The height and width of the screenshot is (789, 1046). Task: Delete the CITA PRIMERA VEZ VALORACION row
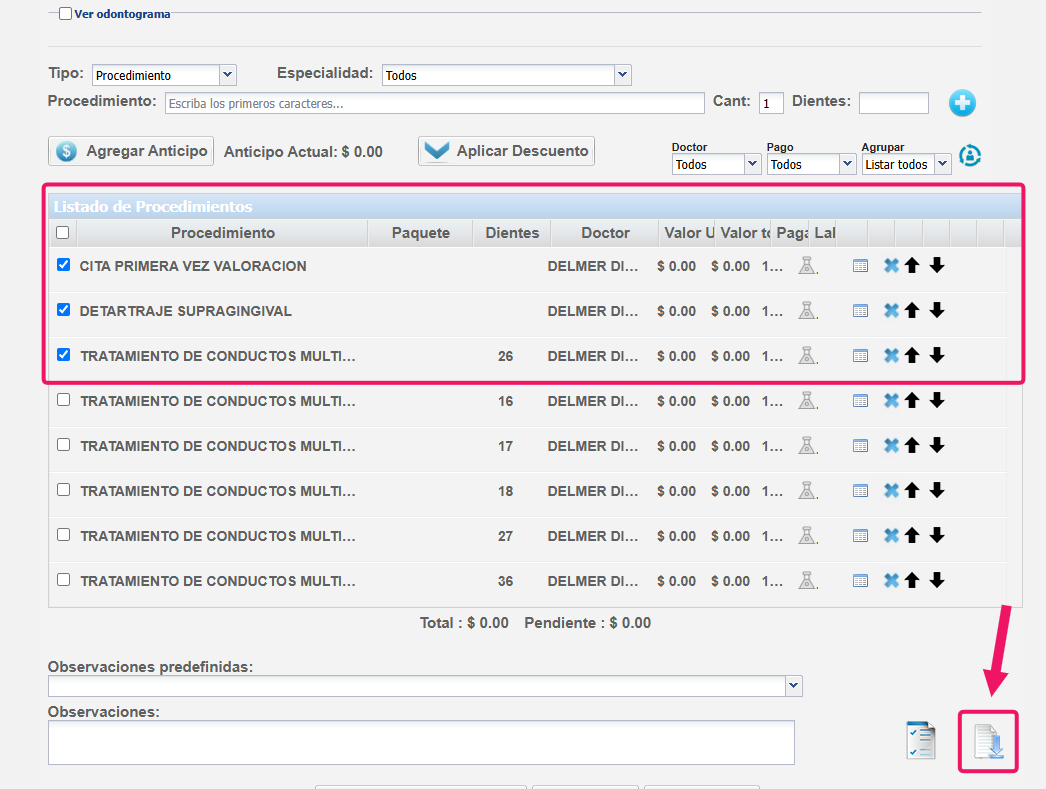(891, 266)
